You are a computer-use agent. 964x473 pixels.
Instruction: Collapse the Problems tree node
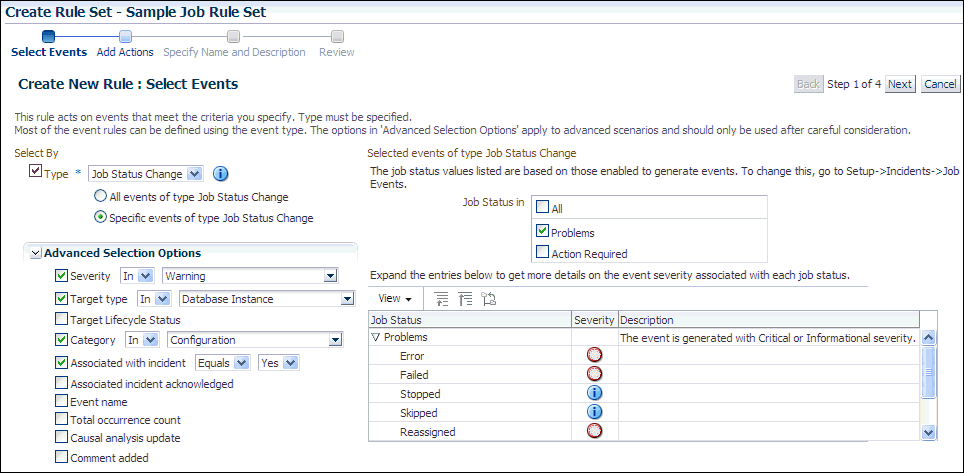pyautogui.click(x=376, y=337)
